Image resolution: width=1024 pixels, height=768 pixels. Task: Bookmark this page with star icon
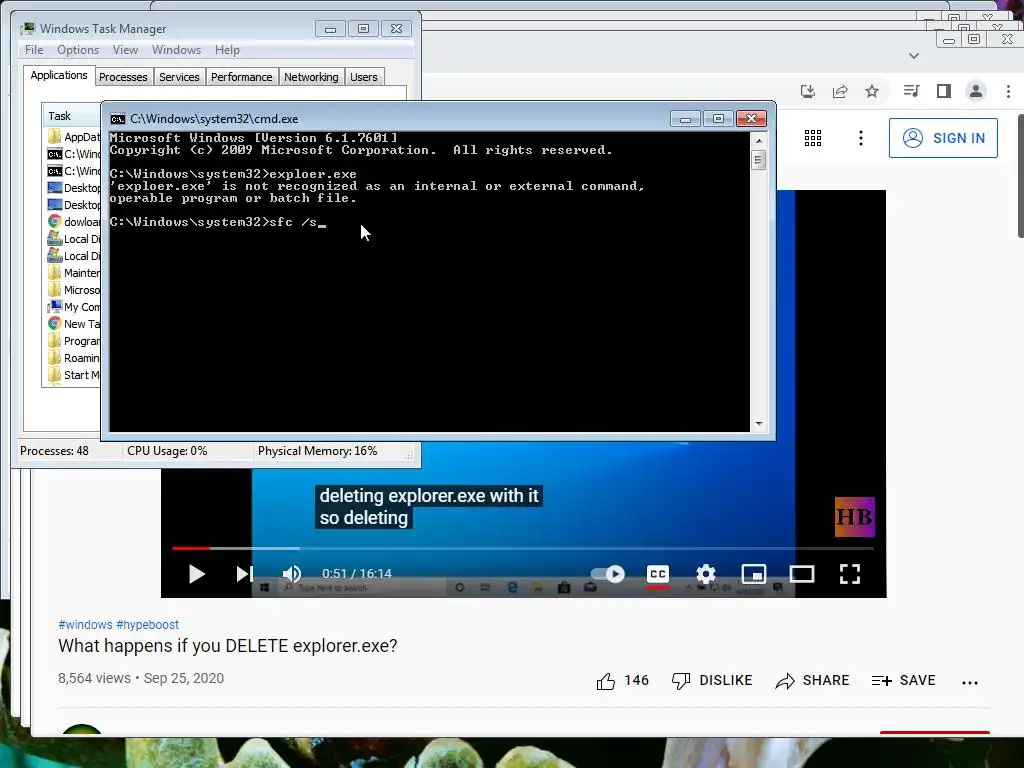click(x=872, y=91)
